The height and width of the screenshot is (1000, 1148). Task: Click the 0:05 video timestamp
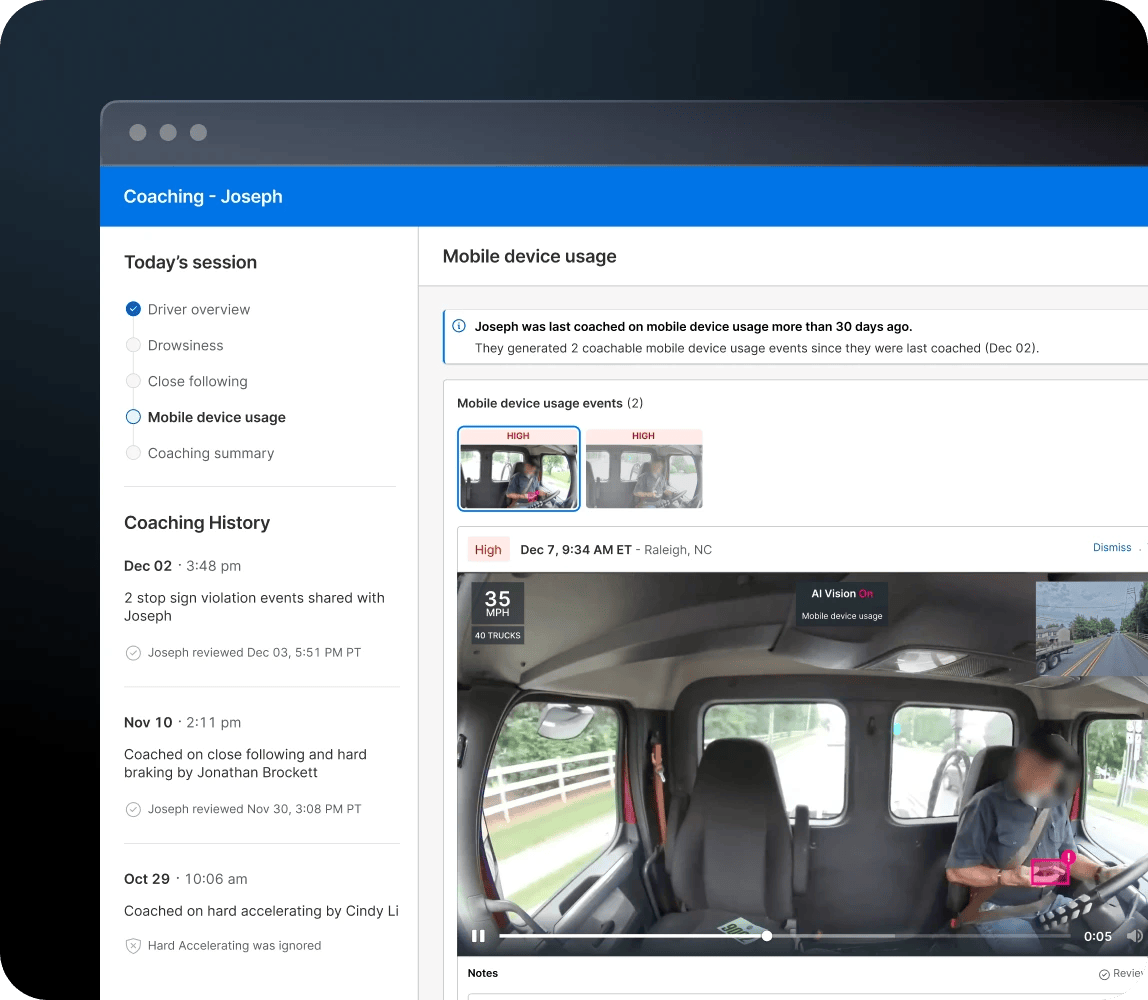(1097, 936)
